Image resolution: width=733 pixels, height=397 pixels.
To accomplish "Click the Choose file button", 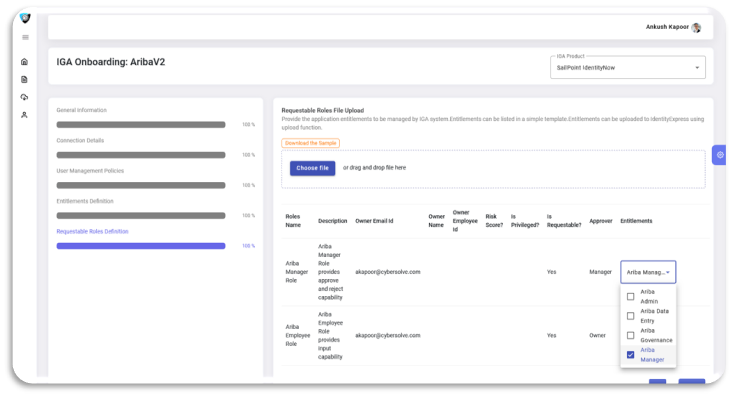I will 312,168.
